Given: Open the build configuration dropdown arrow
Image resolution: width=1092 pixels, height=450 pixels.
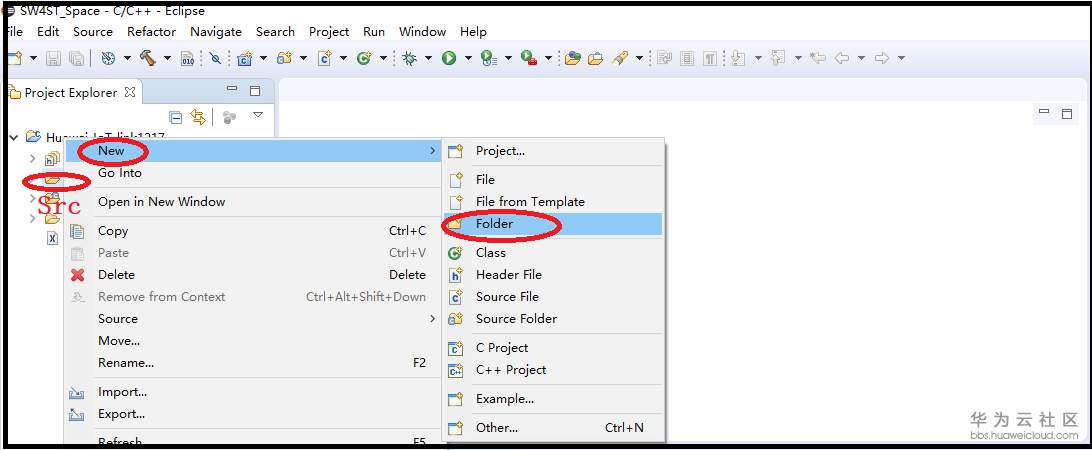Looking at the screenshot, I should (x=127, y=59).
